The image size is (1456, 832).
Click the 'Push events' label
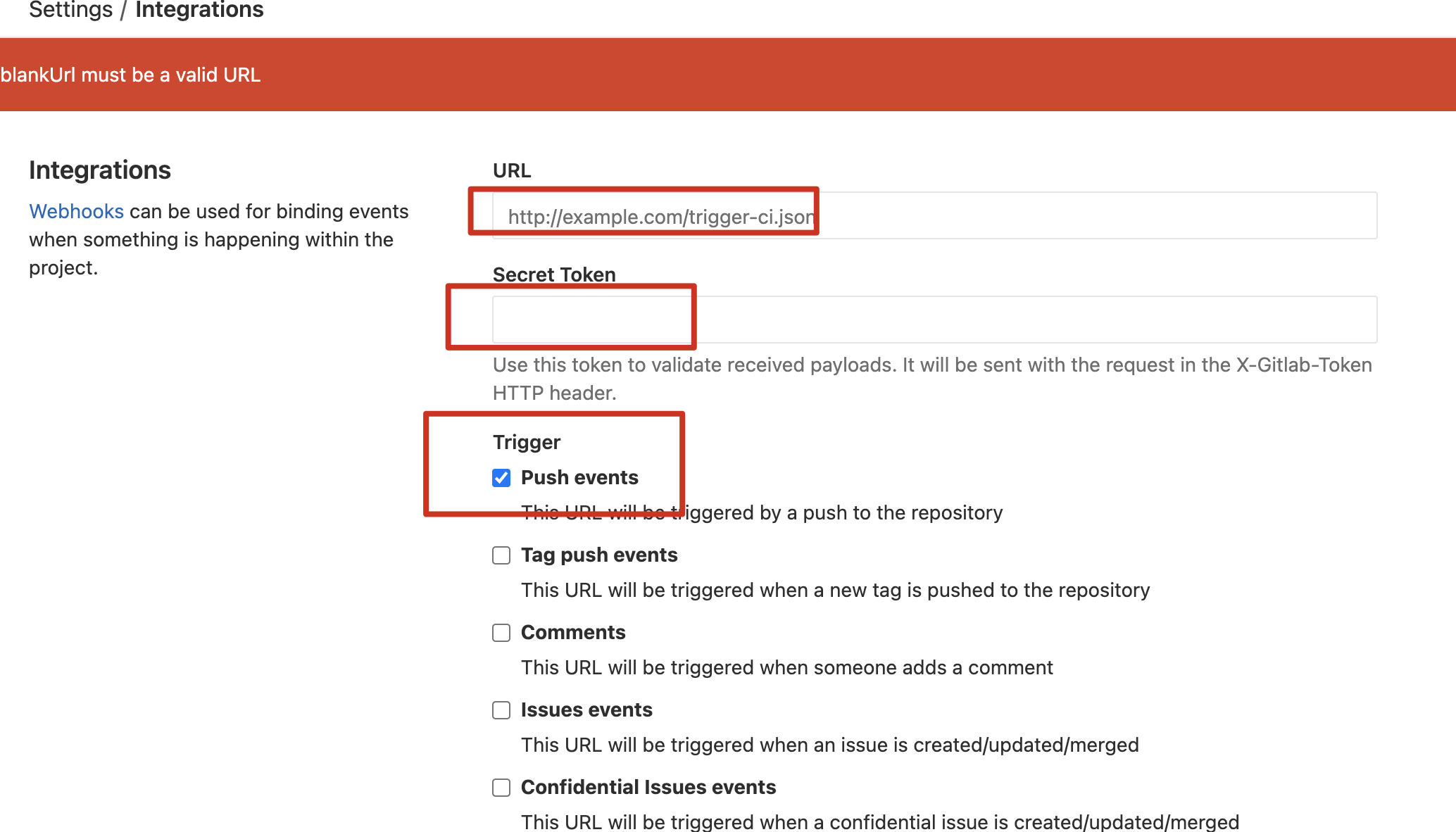click(x=579, y=477)
